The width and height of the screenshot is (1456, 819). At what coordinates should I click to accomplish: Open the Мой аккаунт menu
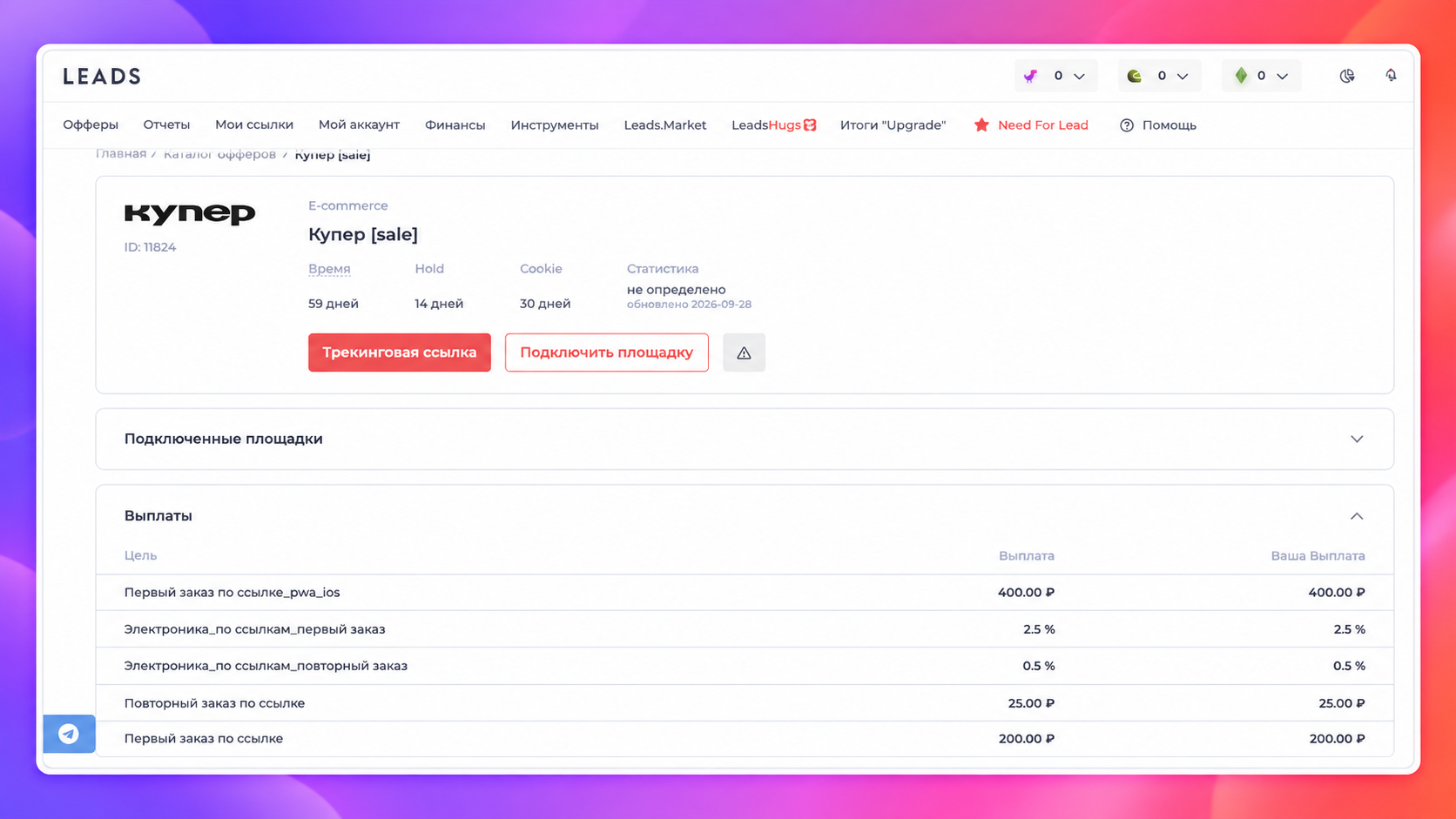[x=359, y=125]
